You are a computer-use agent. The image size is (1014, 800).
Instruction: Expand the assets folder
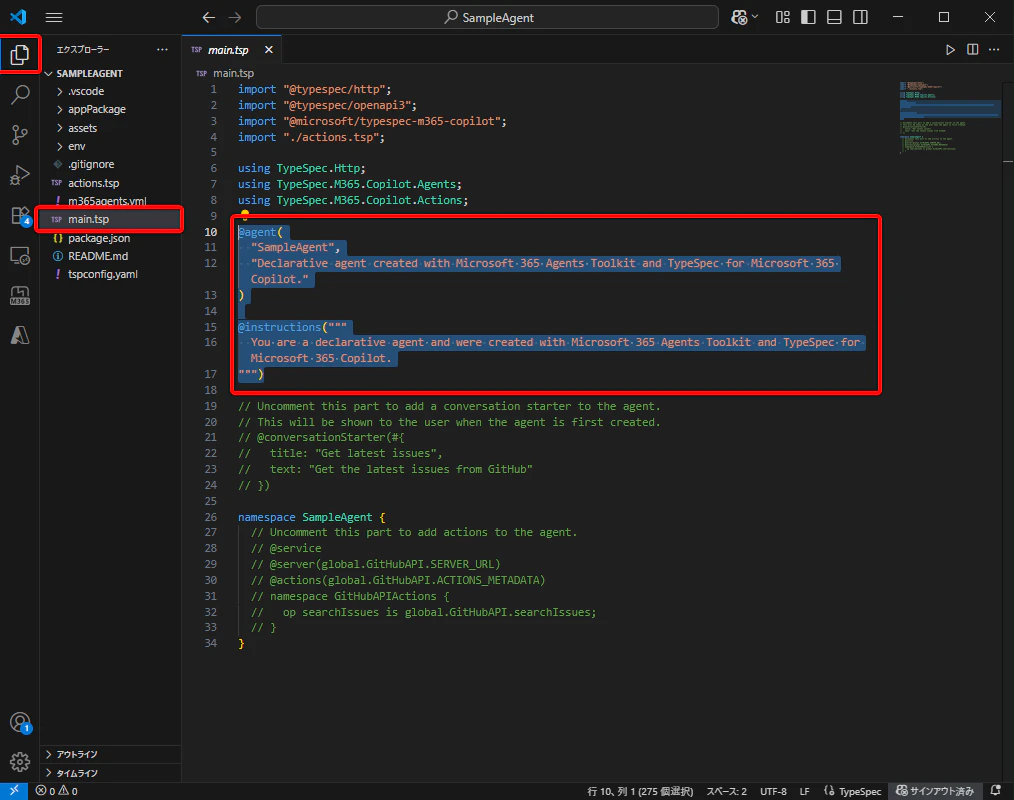[111, 128]
